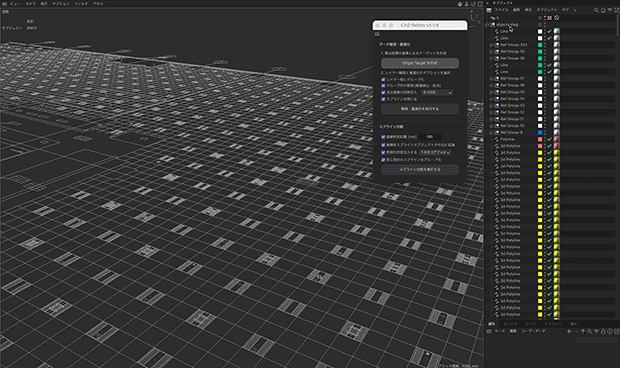Toggle the active viewport maximize icon
Screen dimensions: 620x368
pos(480,4)
